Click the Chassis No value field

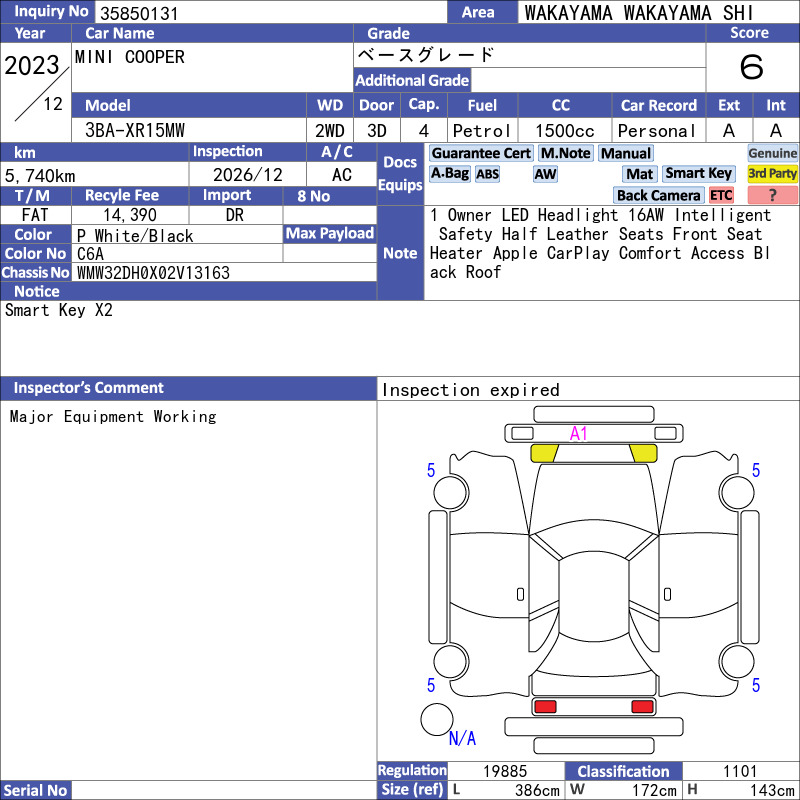click(224, 272)
